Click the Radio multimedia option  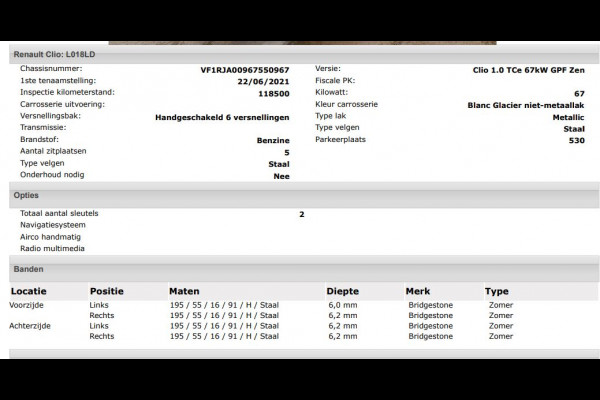52,248
